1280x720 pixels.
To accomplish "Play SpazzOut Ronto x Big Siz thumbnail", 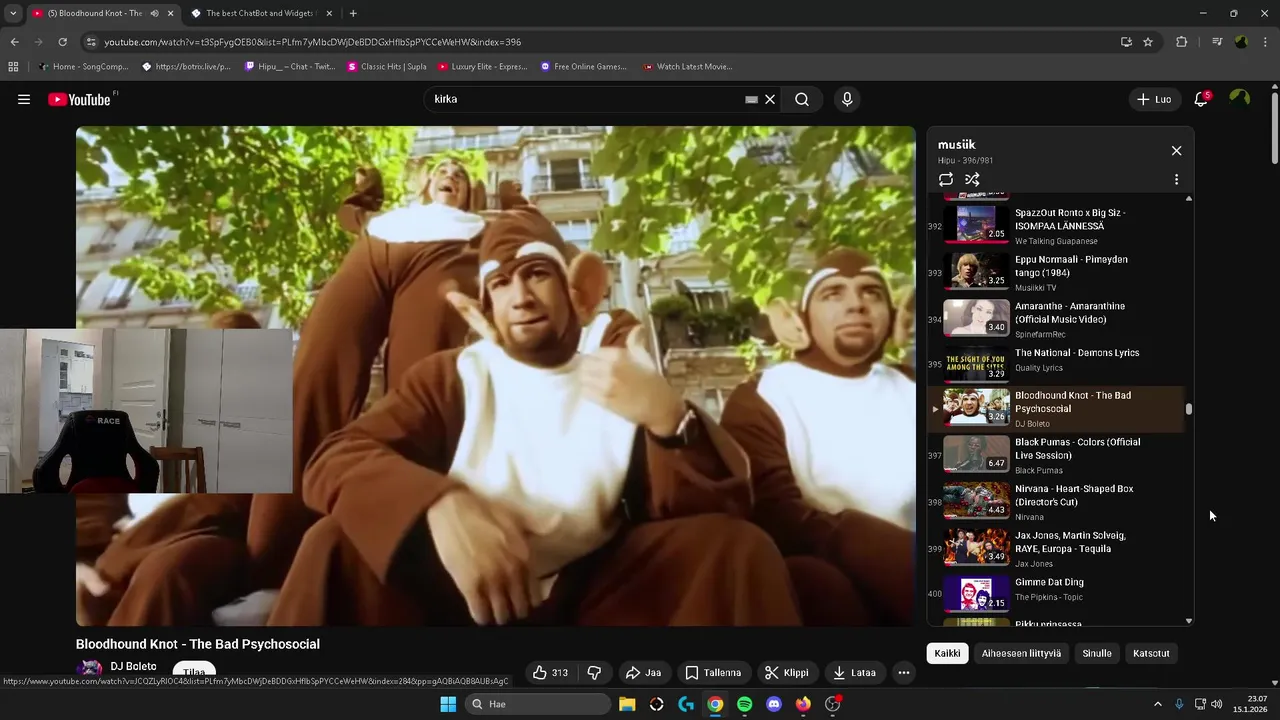I will pyautogui.click(x=976, y=224).
